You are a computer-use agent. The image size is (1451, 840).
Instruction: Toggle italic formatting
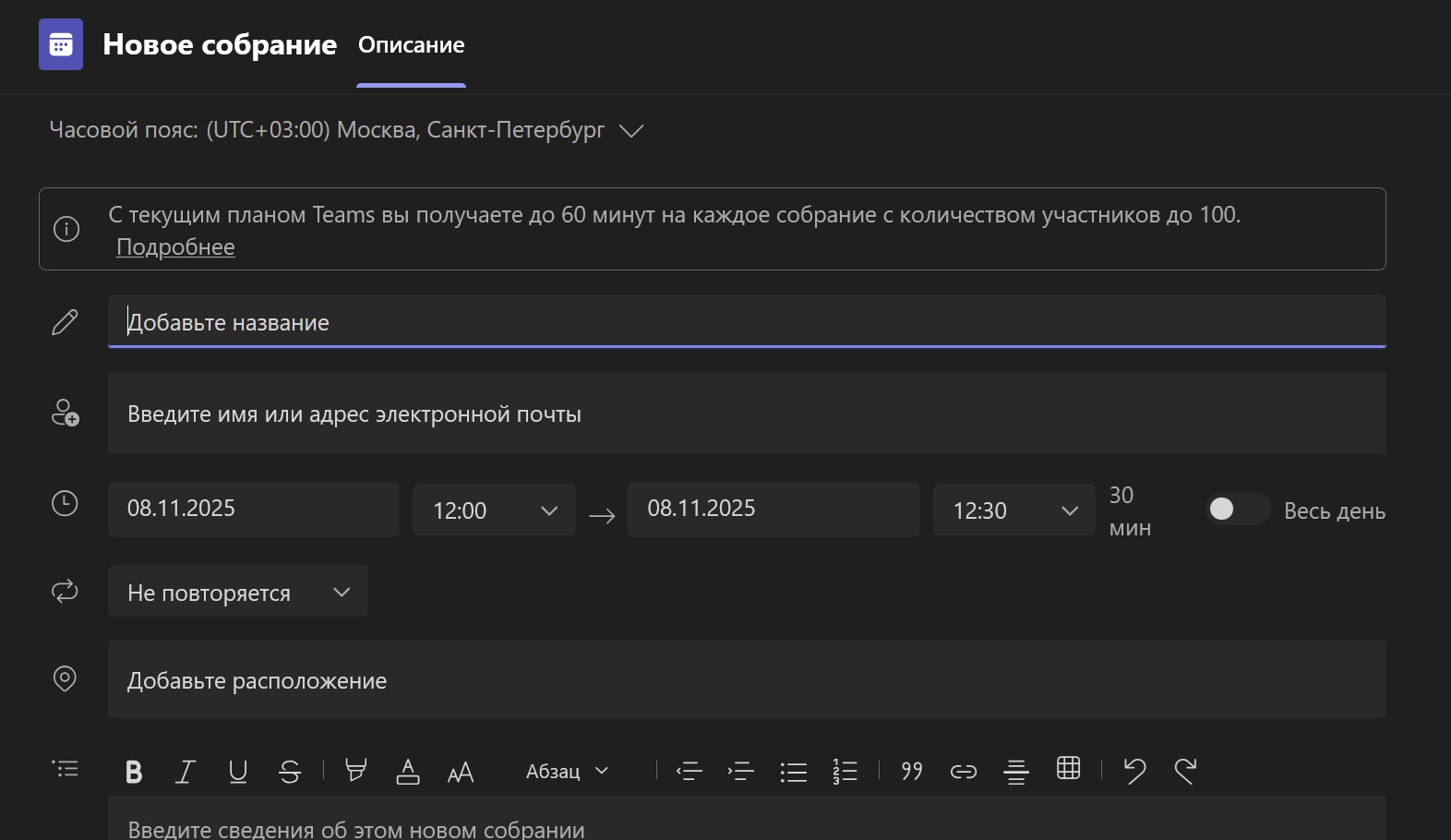(186, 772)
